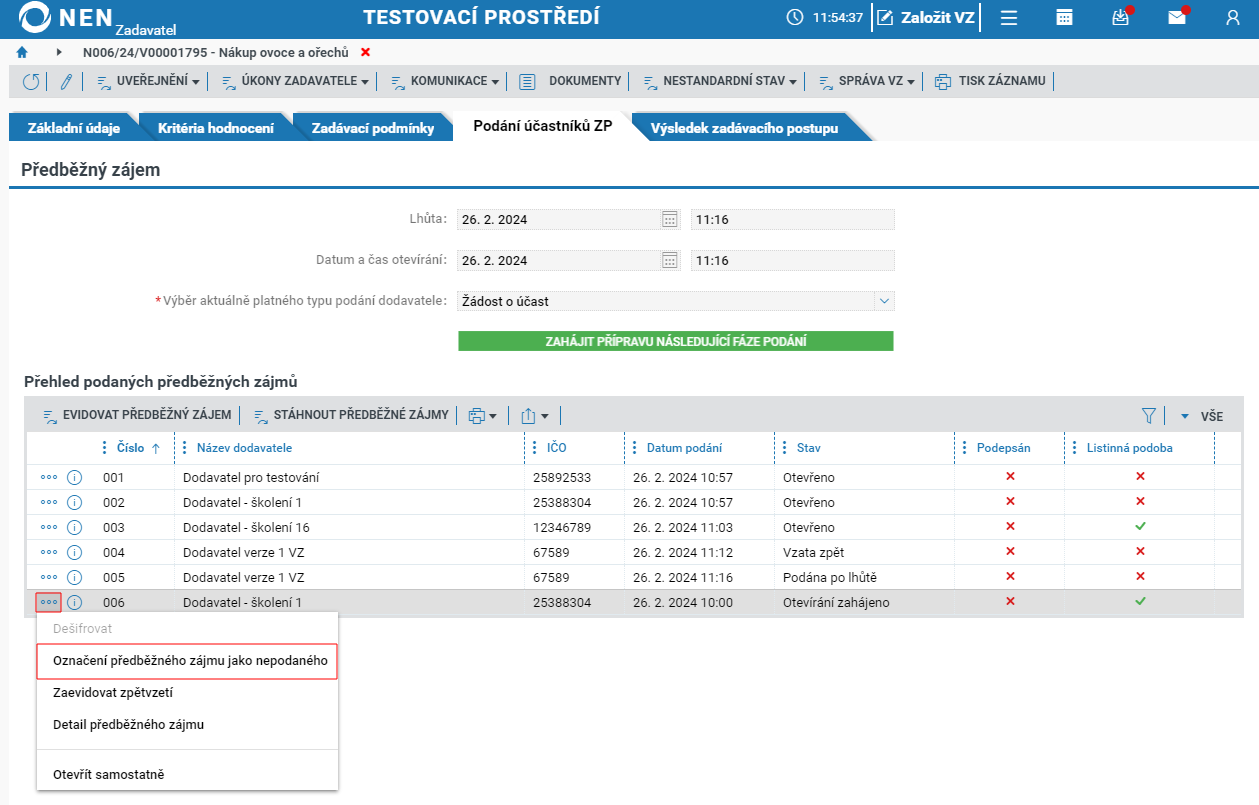
Task: Open the calculator icon in header
Action: tap(1064, 17)
